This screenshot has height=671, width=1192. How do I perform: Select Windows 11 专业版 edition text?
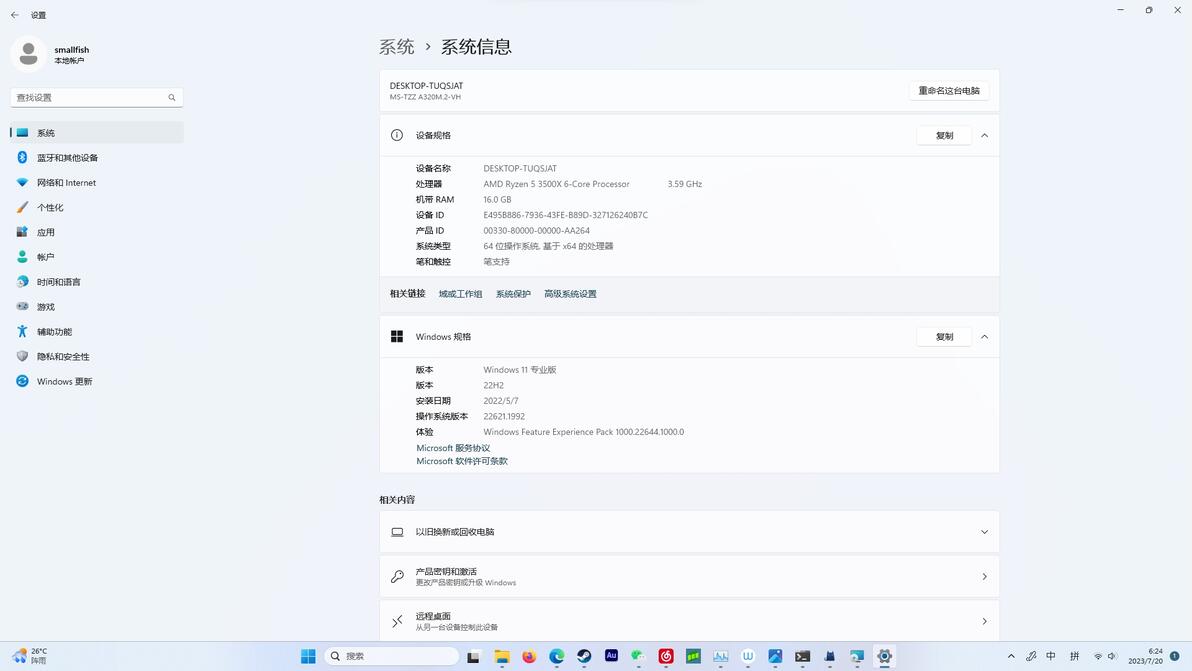coord(520,370)
